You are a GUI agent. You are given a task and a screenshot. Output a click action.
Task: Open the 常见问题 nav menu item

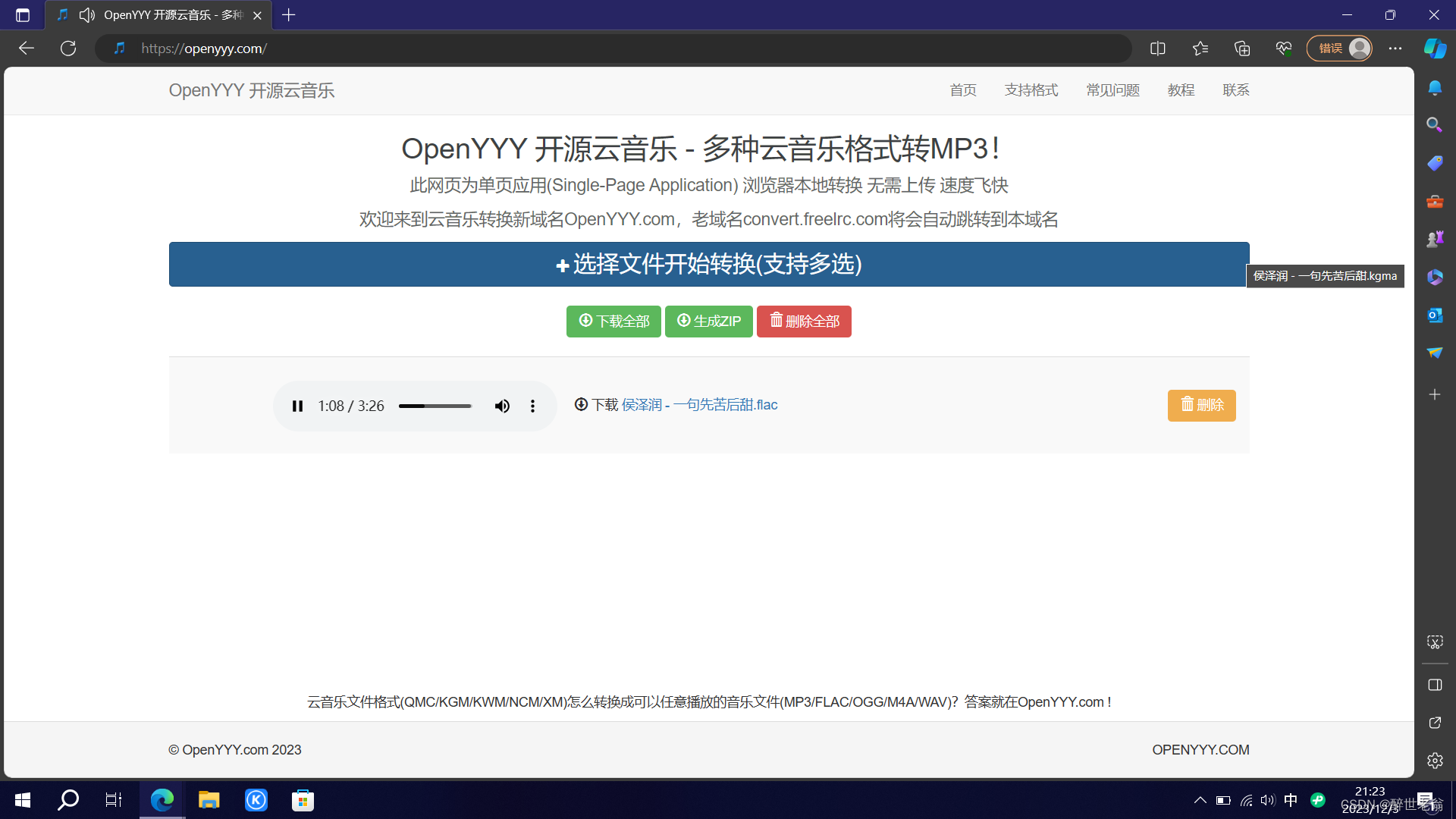1112,90
